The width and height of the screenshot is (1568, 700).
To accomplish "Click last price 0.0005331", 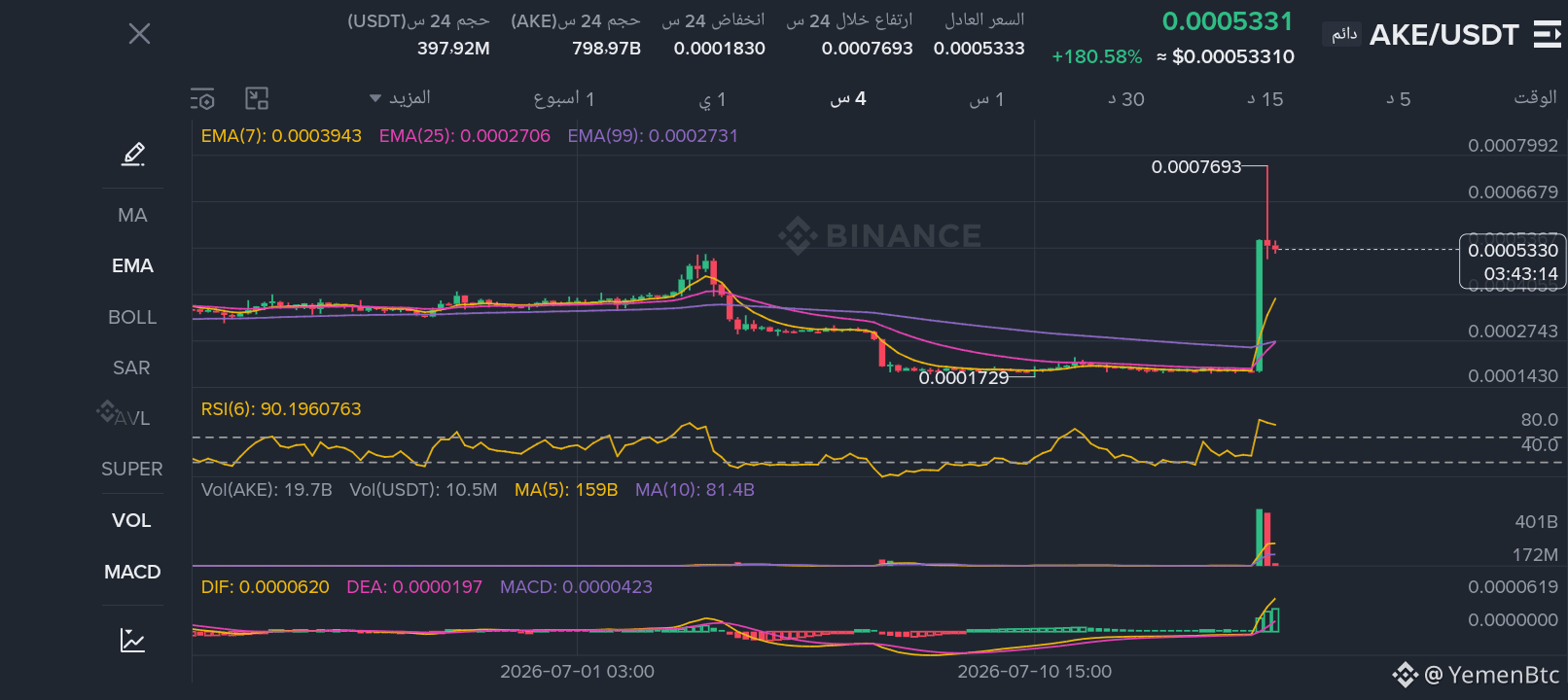I will click(1228, 21).
